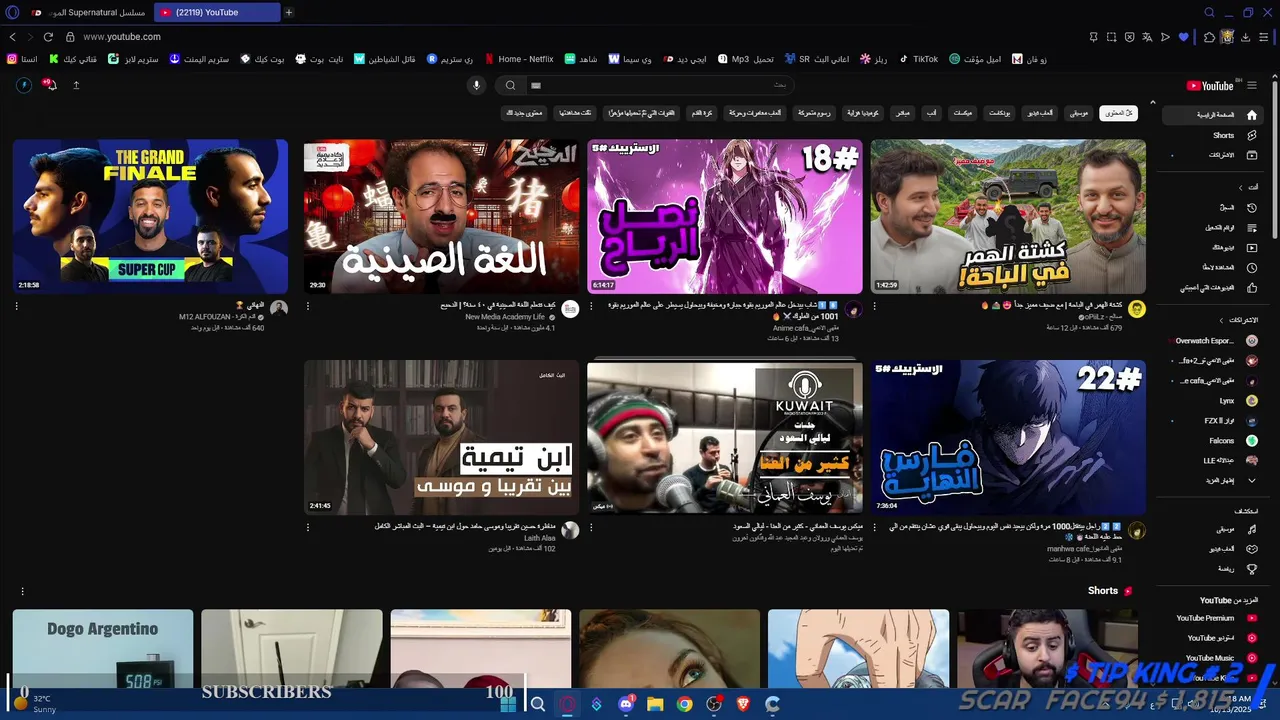Open the green jeep outdoor video thumbnail
Screen dimensions: 1280x720
(1008, 216)
